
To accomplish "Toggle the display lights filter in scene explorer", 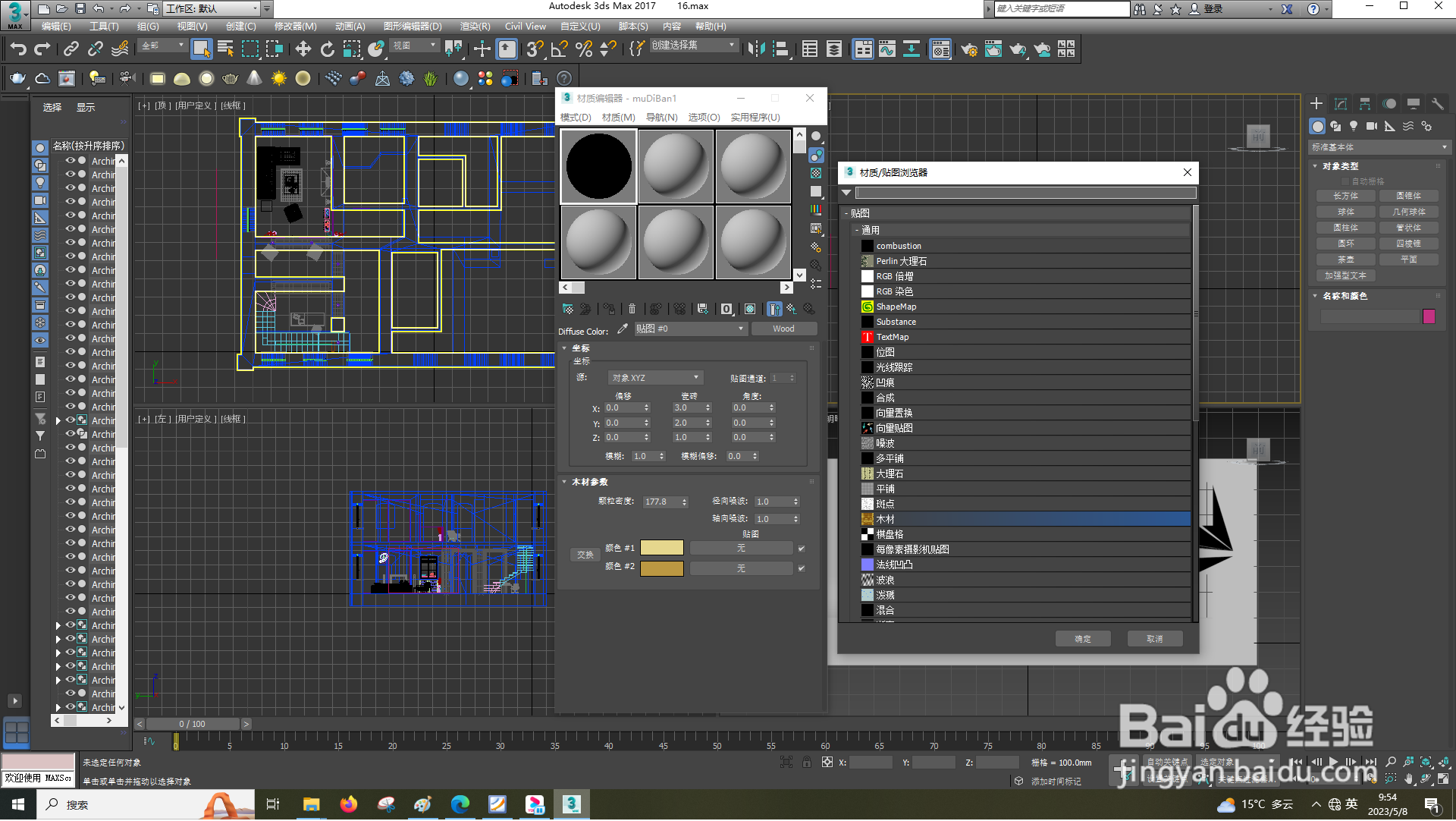I will click(40, 183).
